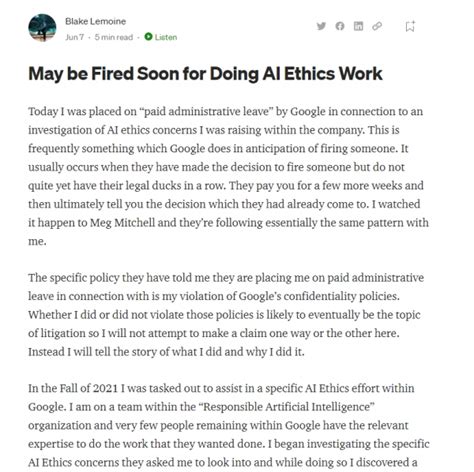Click the paragraph beginning The specific policy
474x472 pixels.
226,315
